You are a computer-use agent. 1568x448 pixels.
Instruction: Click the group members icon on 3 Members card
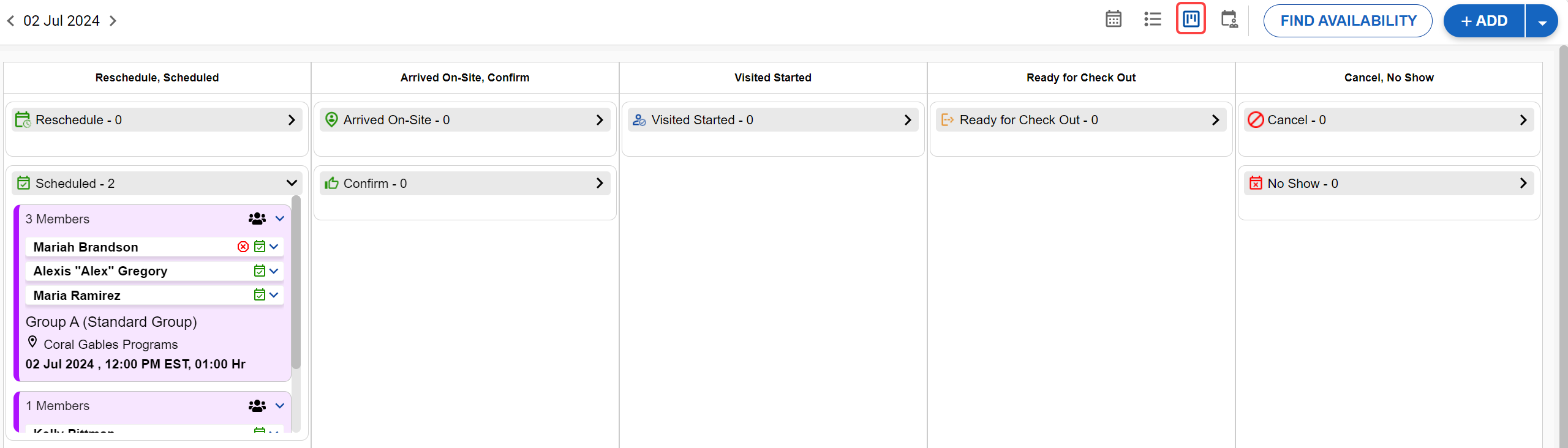point(257,218)
